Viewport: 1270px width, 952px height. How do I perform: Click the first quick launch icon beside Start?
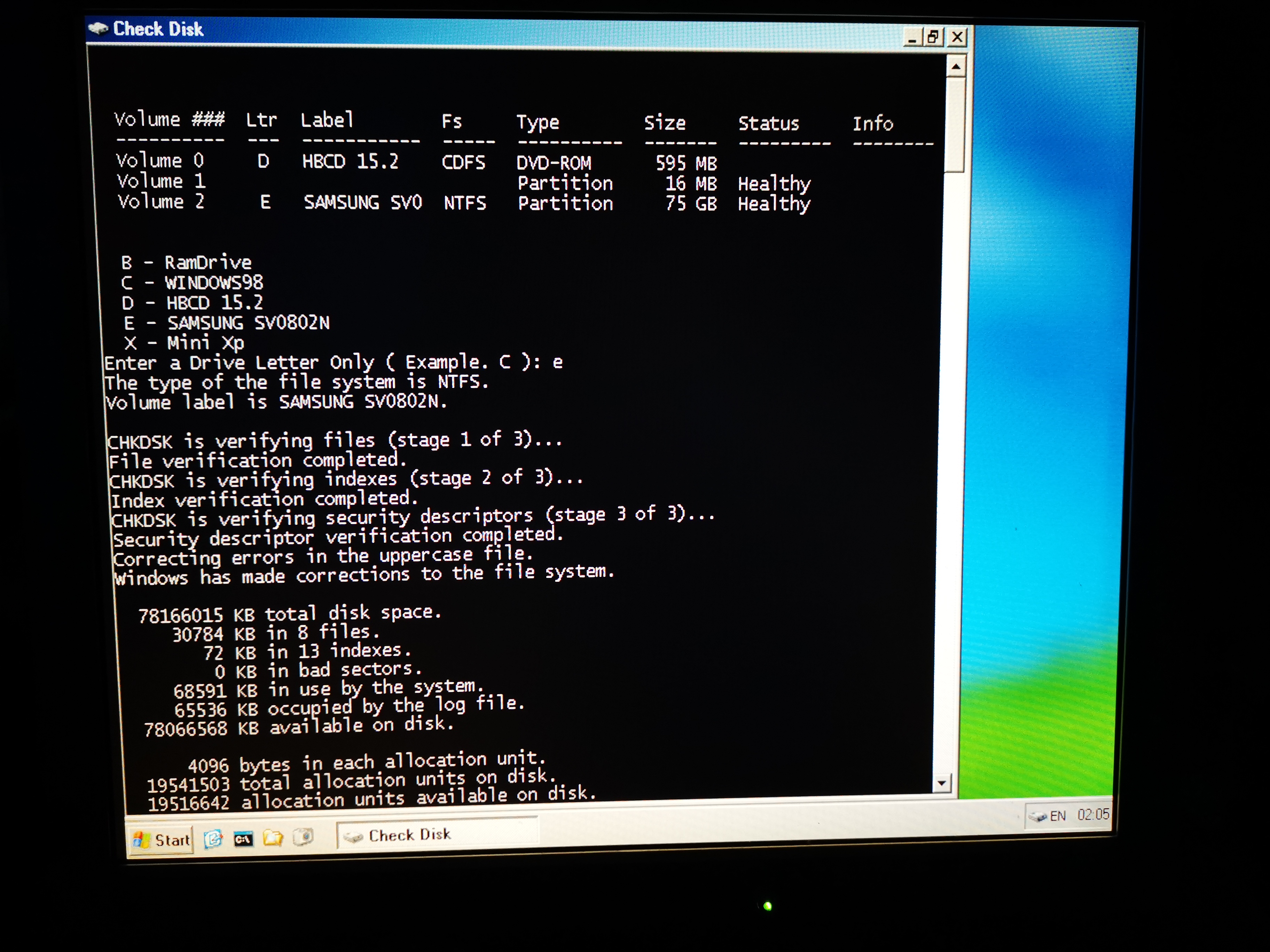[213, 839]
